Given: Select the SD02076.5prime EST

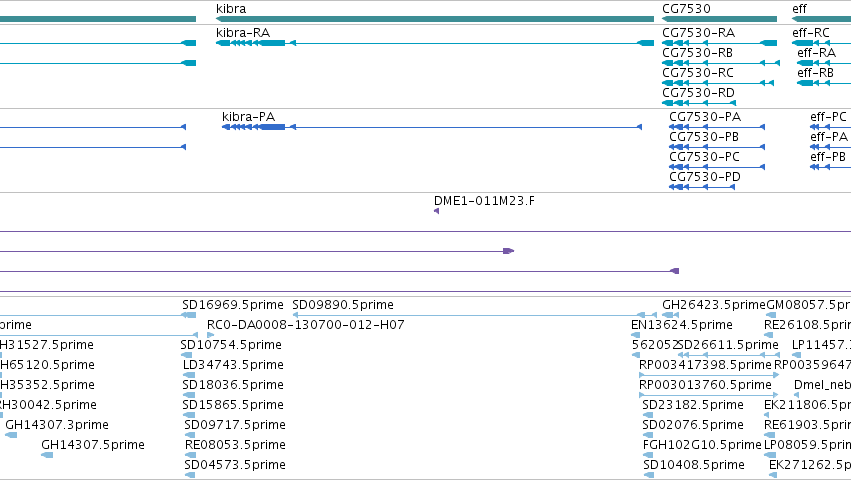Looking at the screenshot, I should pyautogui.click(x=648, y=435).
